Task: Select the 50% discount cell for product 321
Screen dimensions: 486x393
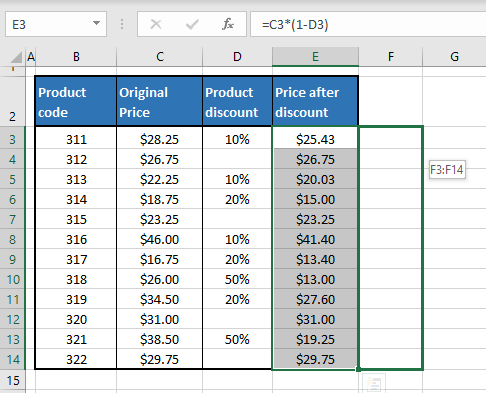Action: click(x=237, y=339)
